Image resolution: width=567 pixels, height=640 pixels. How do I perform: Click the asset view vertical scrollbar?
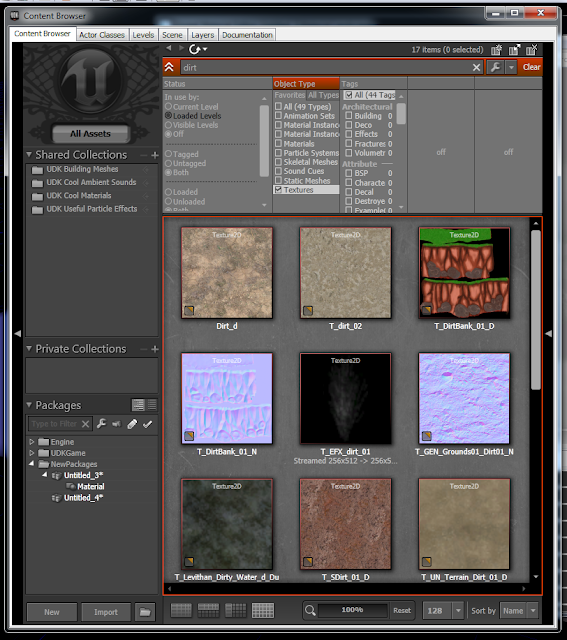click(x=536, y=310)
